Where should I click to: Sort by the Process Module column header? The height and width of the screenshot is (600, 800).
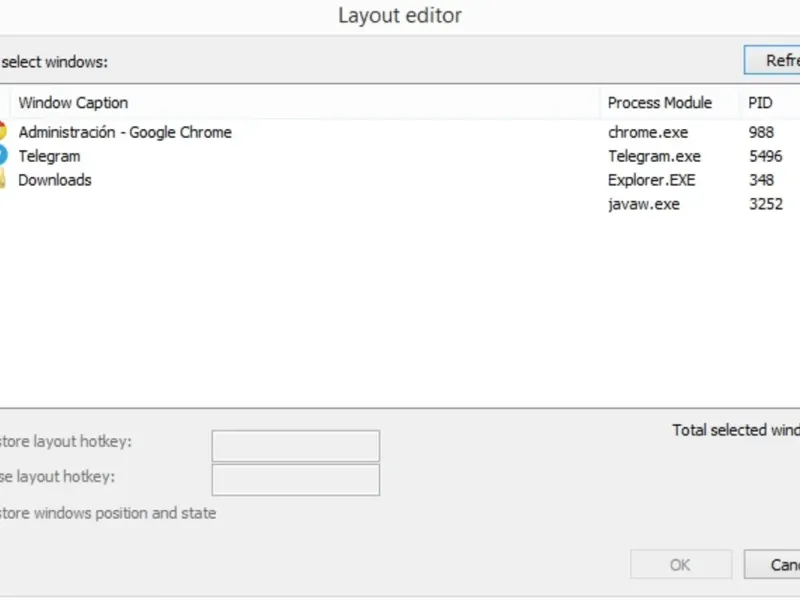(x=659, y=103)
